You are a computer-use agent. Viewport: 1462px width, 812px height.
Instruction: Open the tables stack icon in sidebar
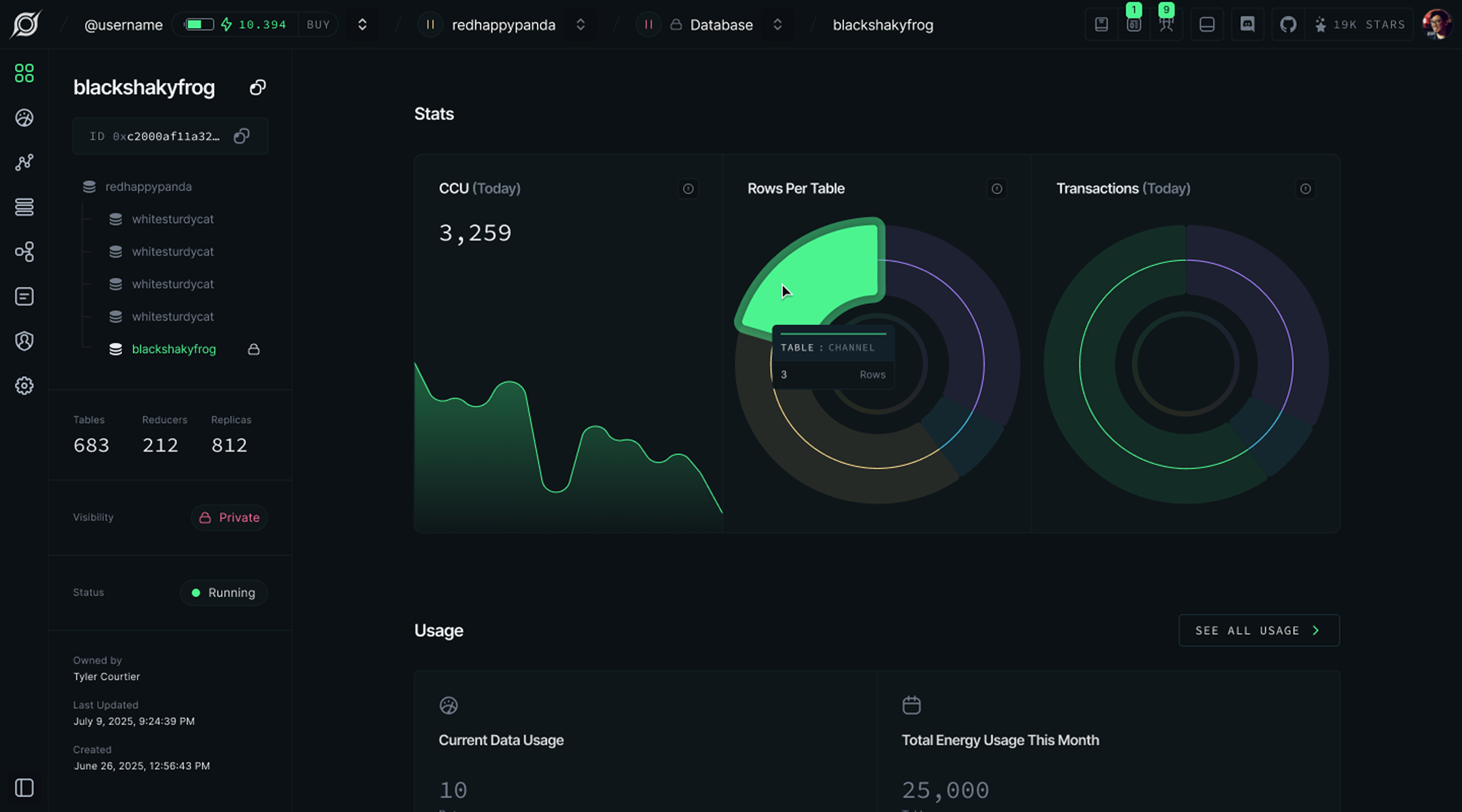[24, 207]
